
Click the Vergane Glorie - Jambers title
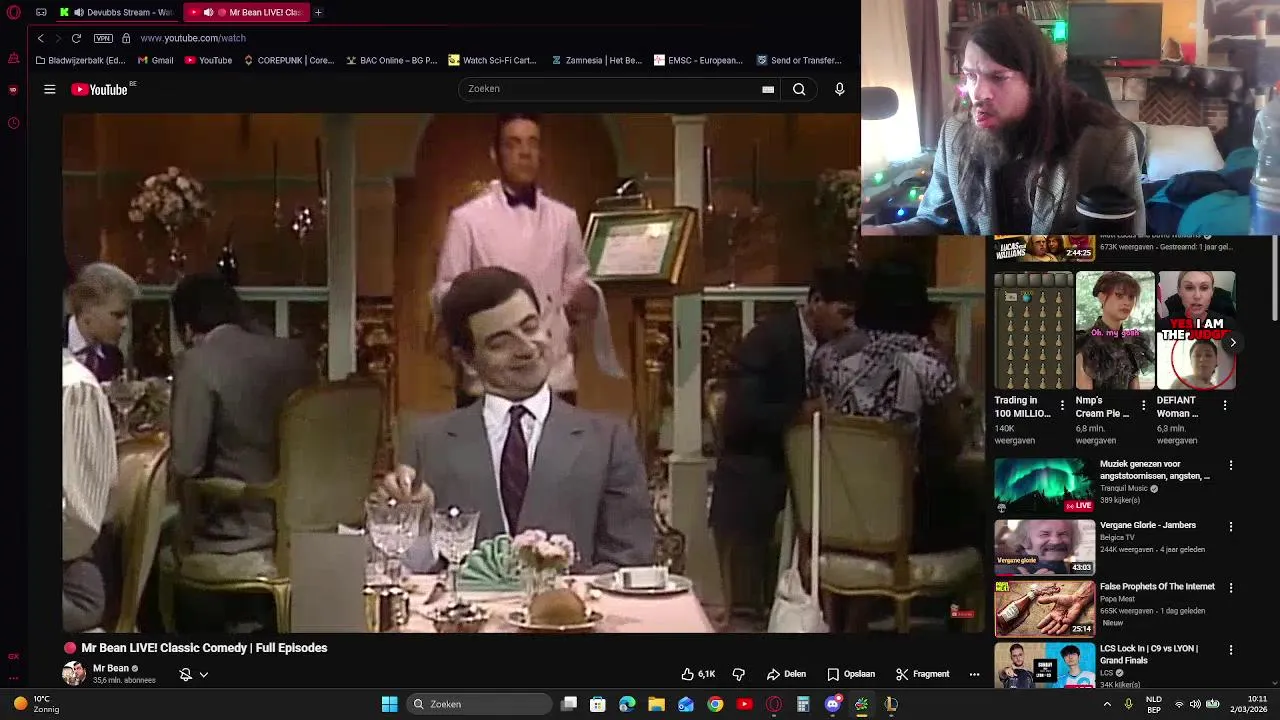(1148, 525)
